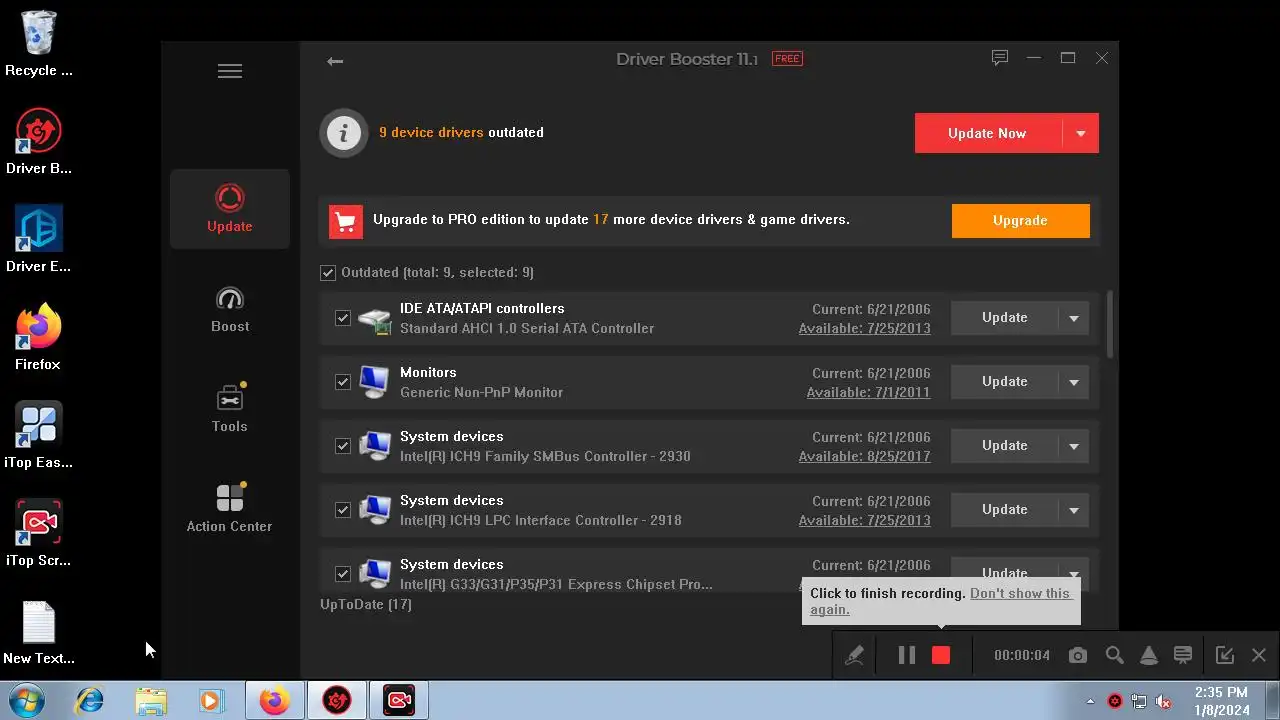
Task: Update the ICH9 Family SMBus Controller
Action: pos(1004,446)
